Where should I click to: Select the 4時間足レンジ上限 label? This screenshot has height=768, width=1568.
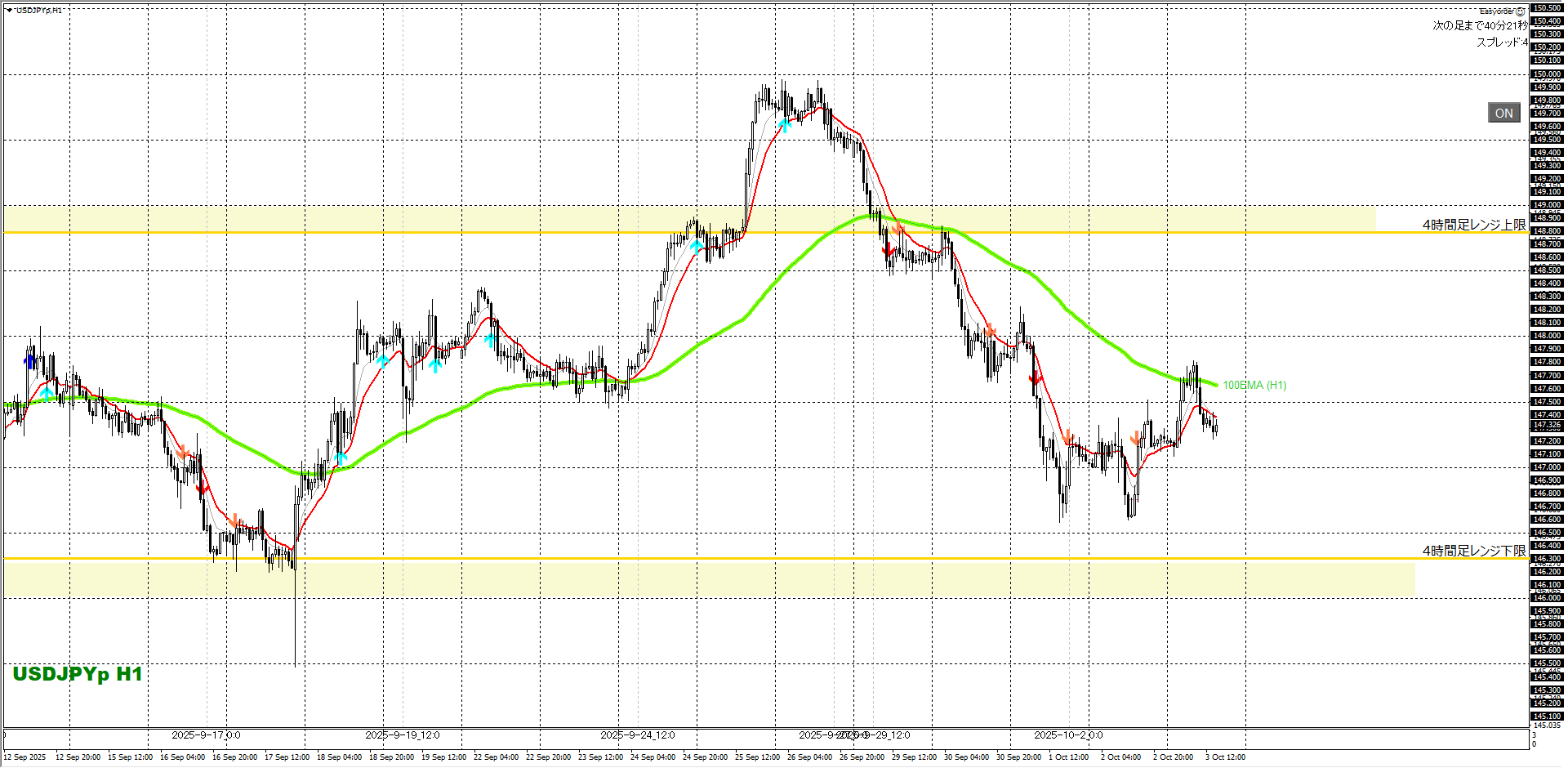[1473, 225]
